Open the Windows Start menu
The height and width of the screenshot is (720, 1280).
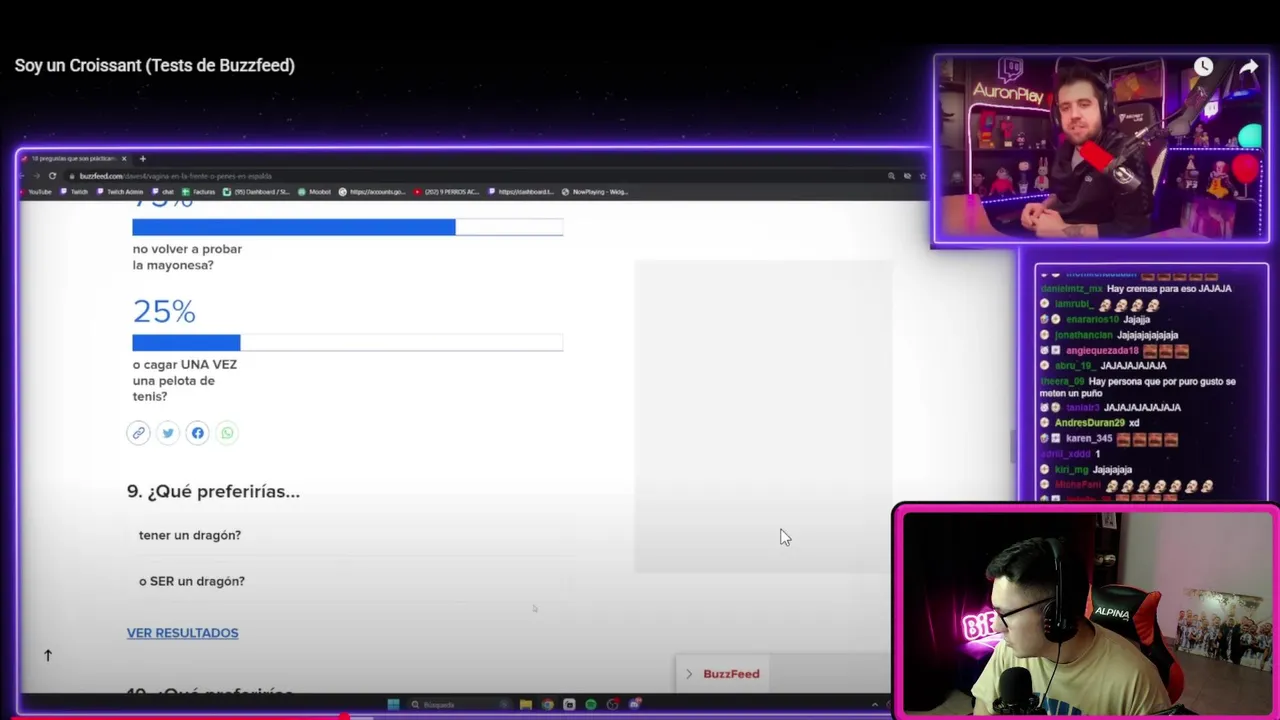point(393,705)
